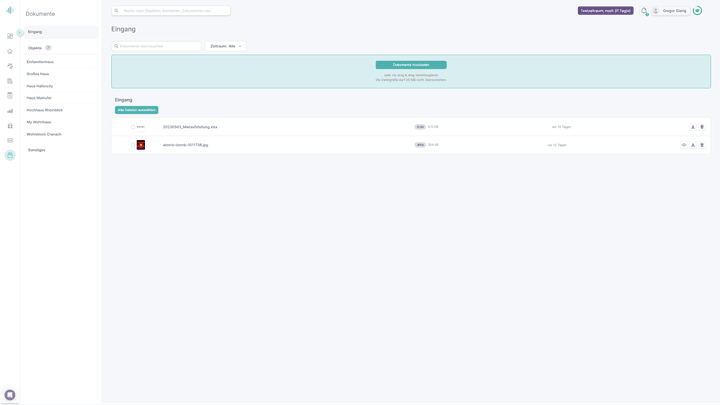Select Haus Hafencity in document list
Viewport: 720px width, 405px height.
pyautogui.click(x=40, y=86)
